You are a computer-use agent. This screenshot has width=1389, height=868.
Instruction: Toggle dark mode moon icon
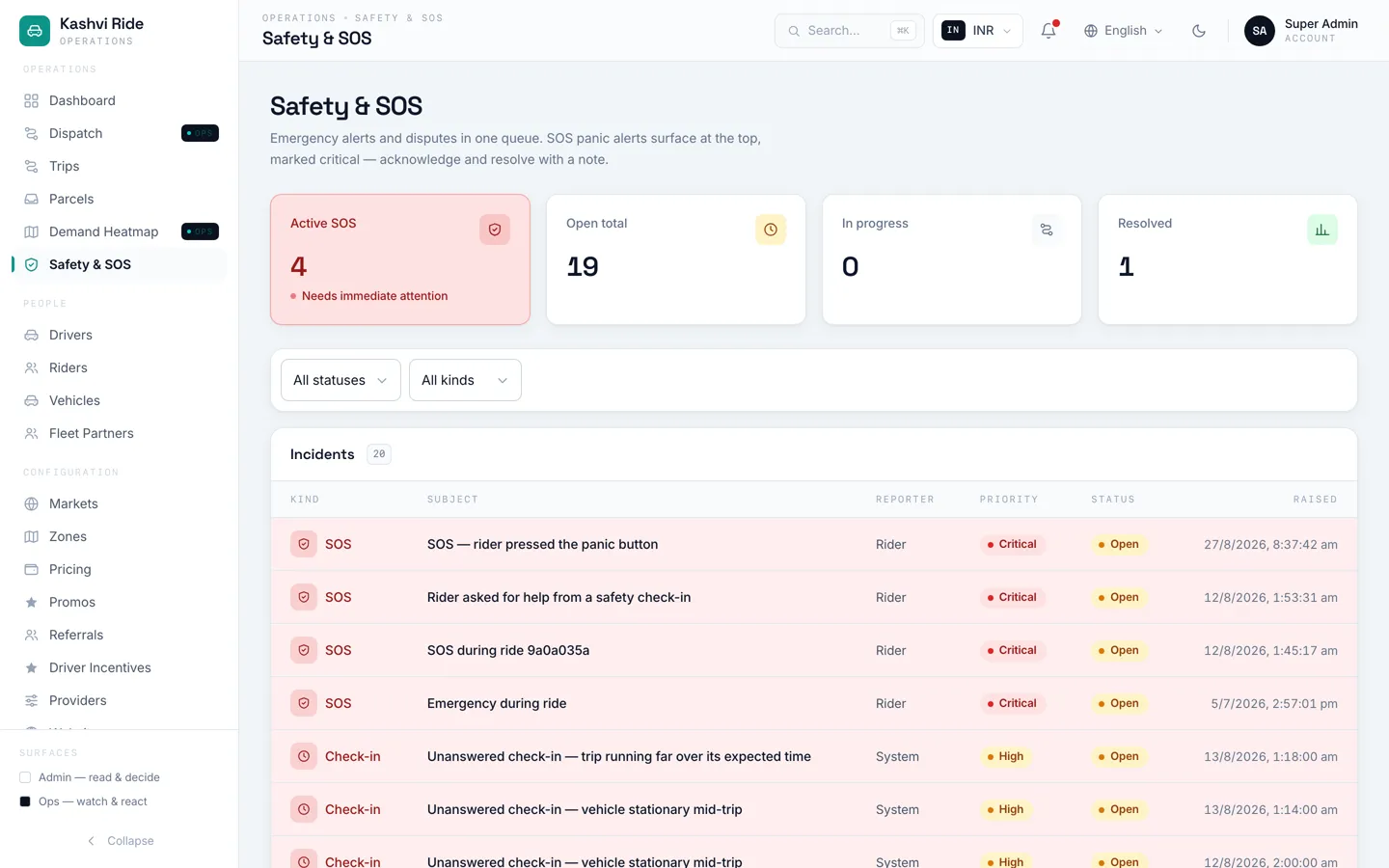coord(1199,31)
